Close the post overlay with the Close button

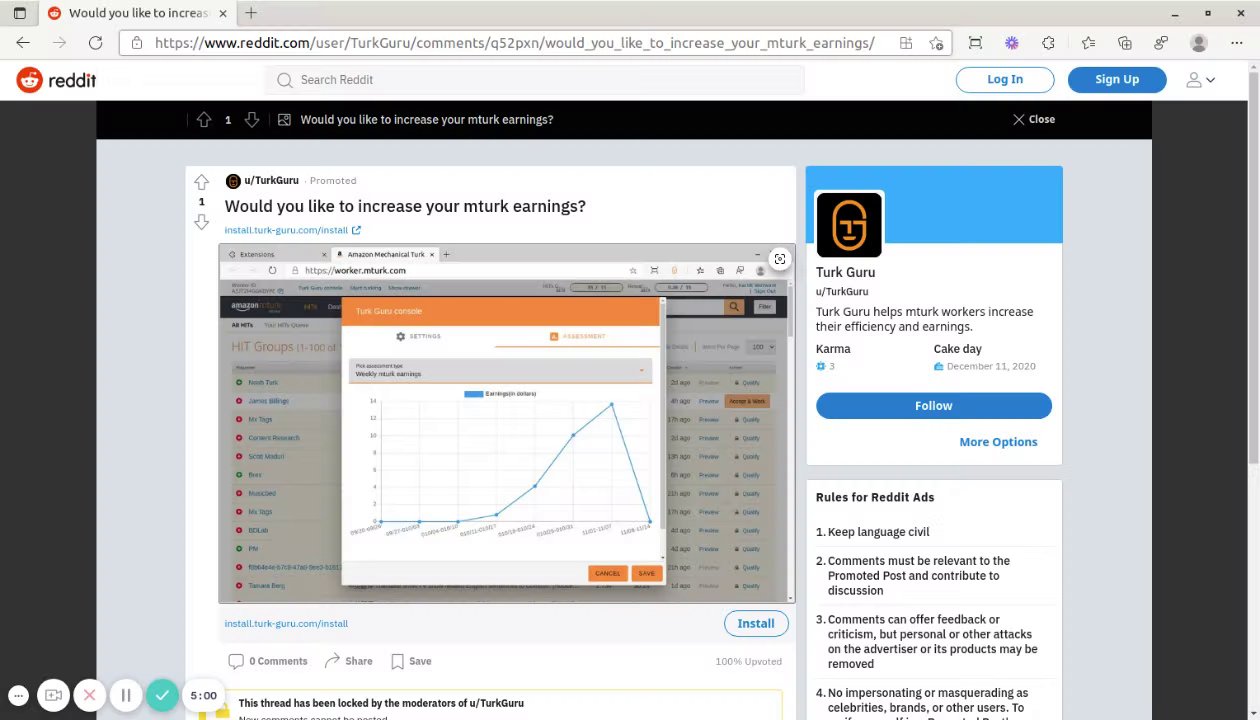coord(1034,119)
